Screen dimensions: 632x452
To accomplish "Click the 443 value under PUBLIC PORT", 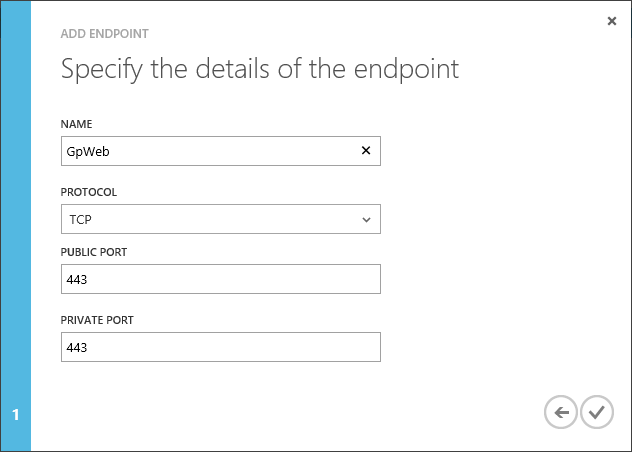I will pos(77,279).
